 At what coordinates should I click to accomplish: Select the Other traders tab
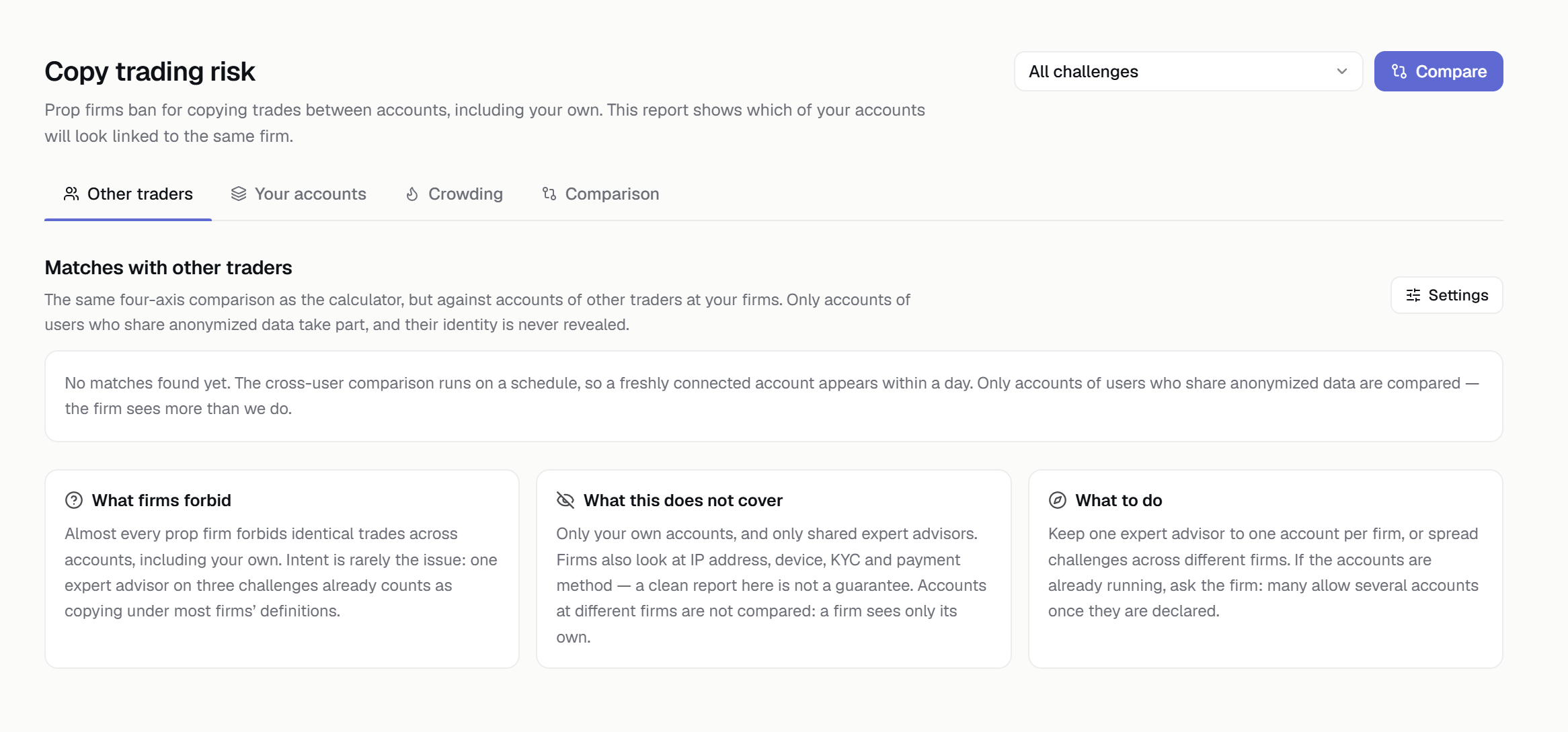point(128,194)
